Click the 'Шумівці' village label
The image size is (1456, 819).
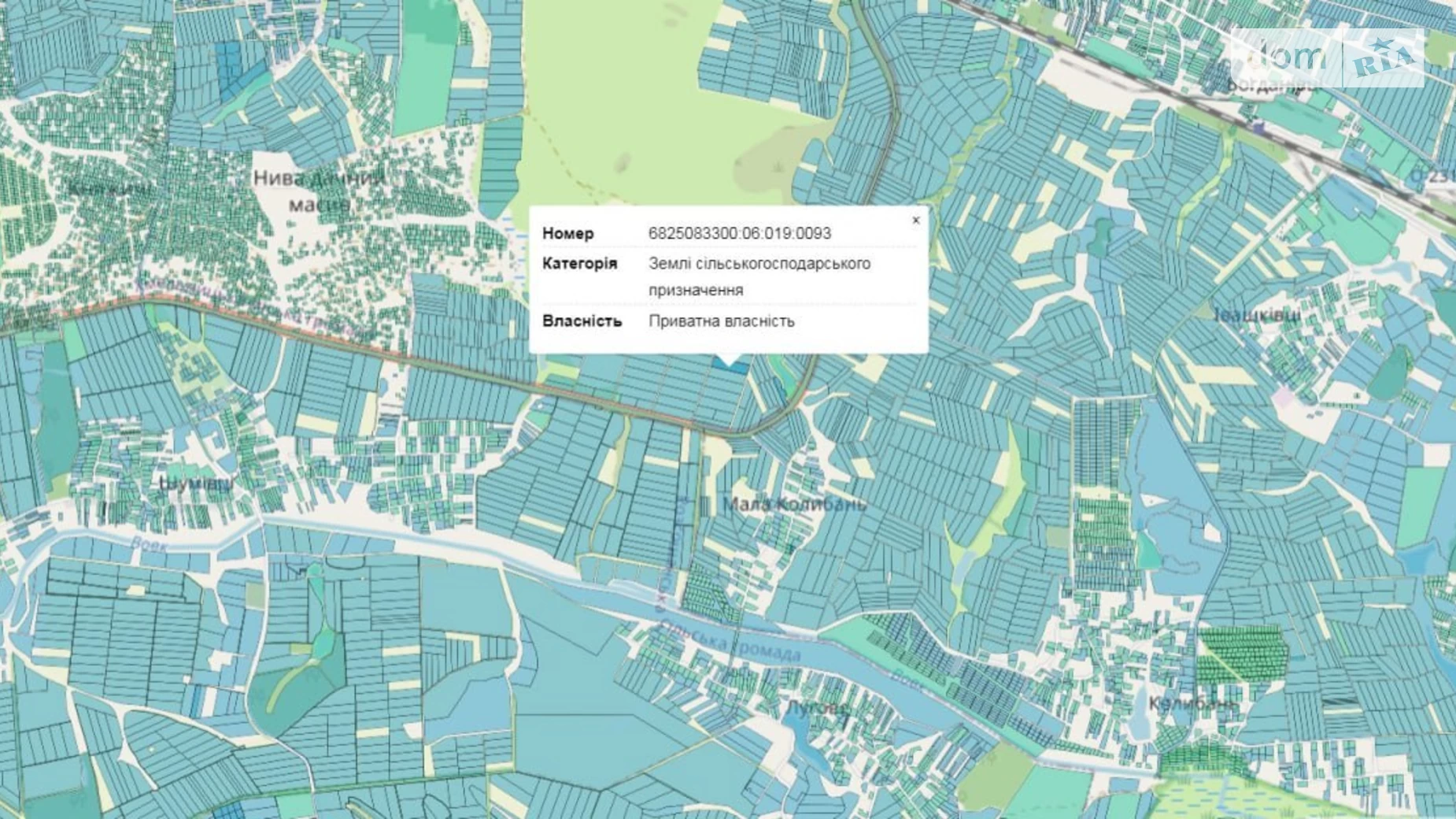195,483
